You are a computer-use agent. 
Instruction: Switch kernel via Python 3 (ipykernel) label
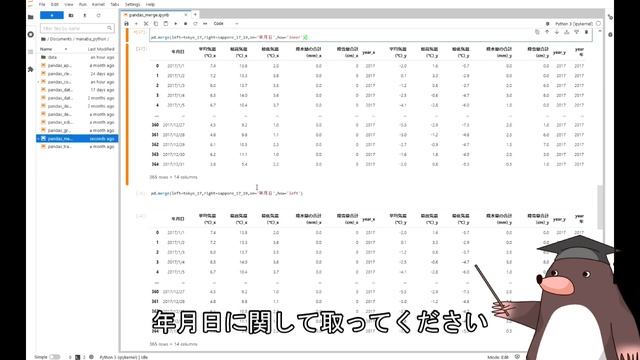coord(573,24)
